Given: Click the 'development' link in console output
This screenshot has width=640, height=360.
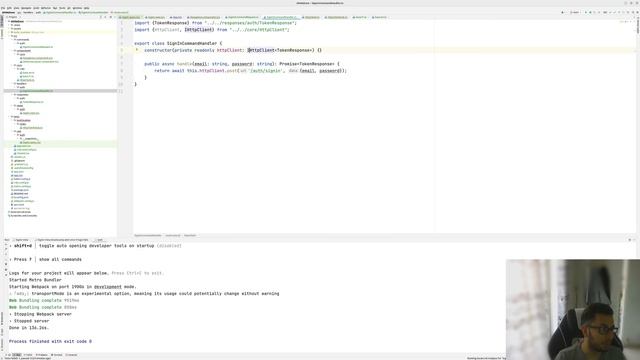Looking at the screenshot, I should pos(108,287).
